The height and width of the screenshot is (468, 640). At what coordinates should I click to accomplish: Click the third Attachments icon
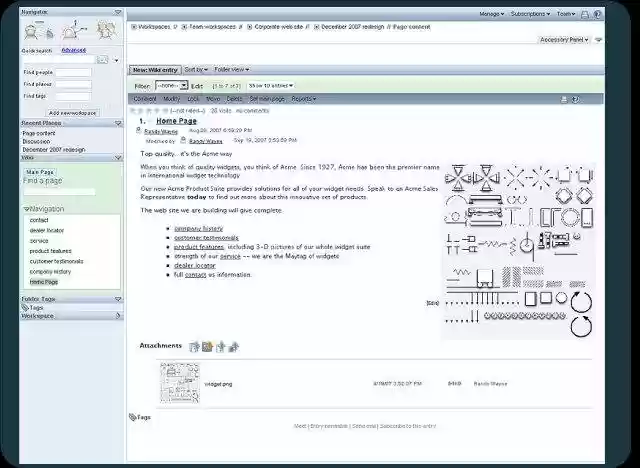pyautogui.click(x=220, y=346)
